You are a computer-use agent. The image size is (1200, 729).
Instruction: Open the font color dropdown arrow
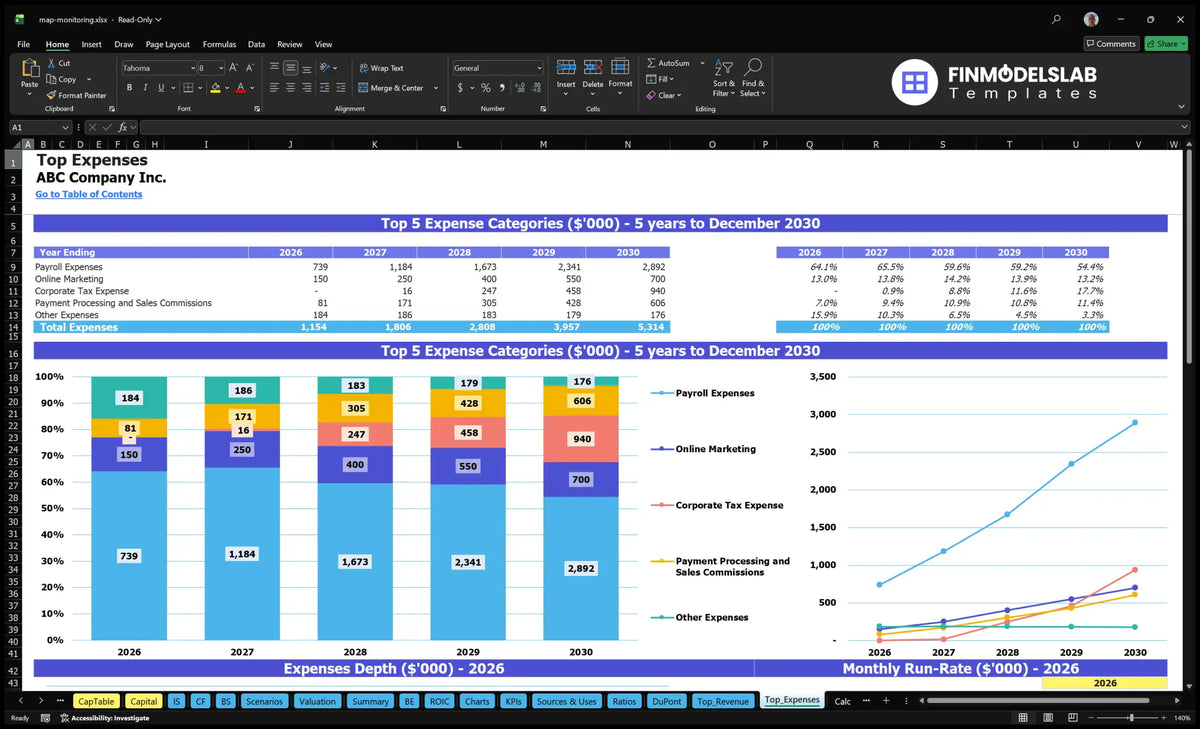click(x=251, y=88)
